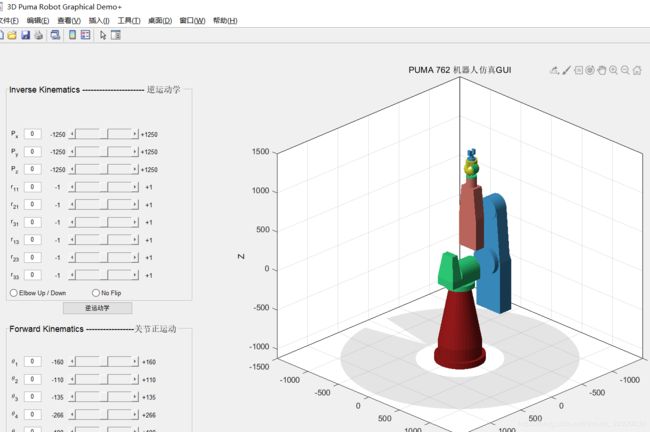Open a file with the folder icon

(x=12, y=35)
